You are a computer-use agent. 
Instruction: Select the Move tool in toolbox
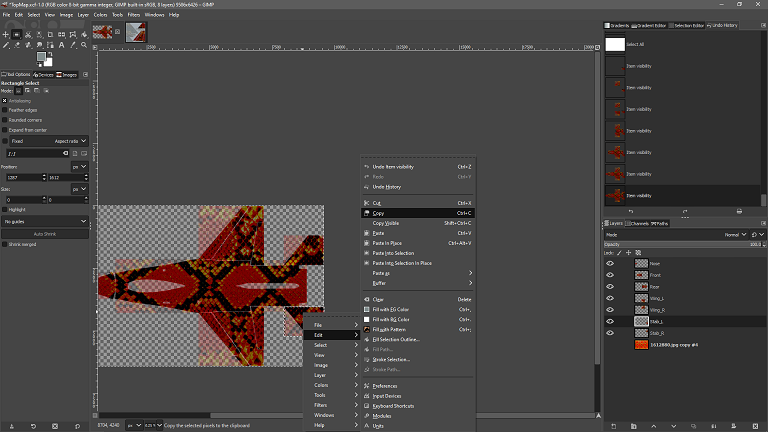(x=5, y=34)
